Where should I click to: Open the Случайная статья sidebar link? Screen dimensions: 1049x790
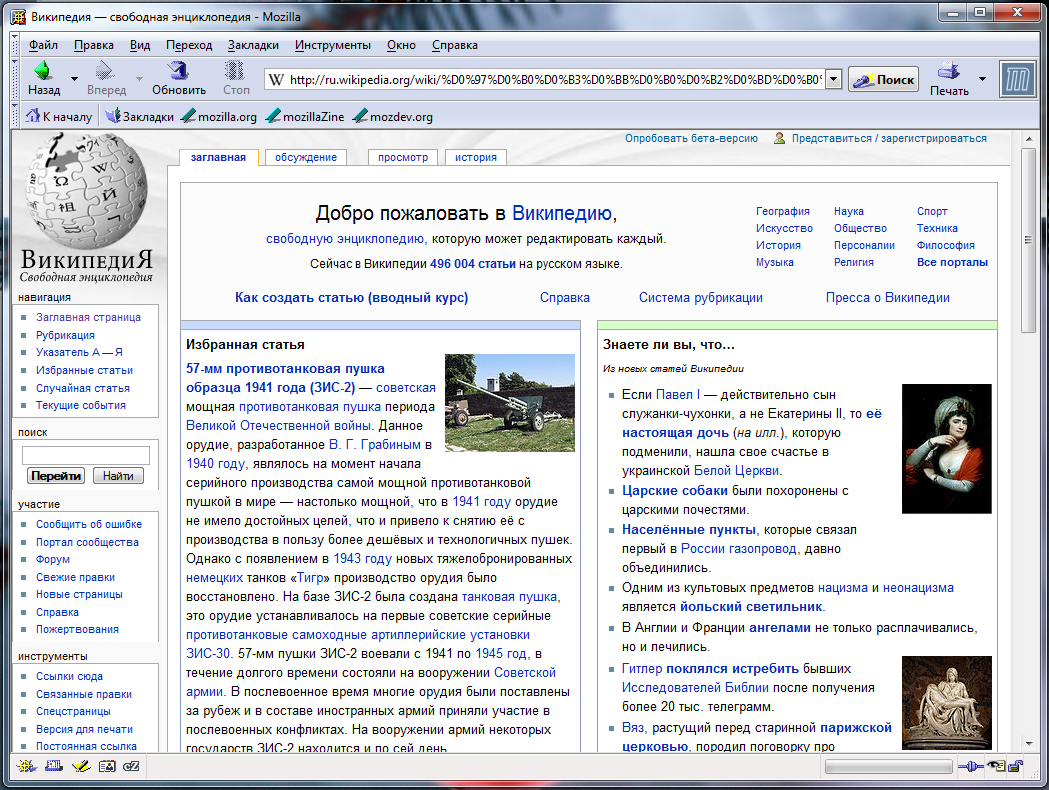83,388
